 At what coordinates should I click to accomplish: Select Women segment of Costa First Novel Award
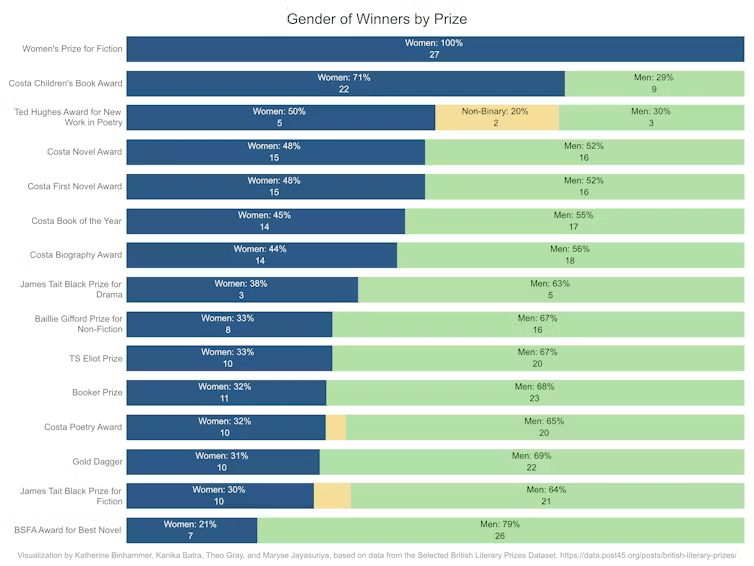click(275, 186)
